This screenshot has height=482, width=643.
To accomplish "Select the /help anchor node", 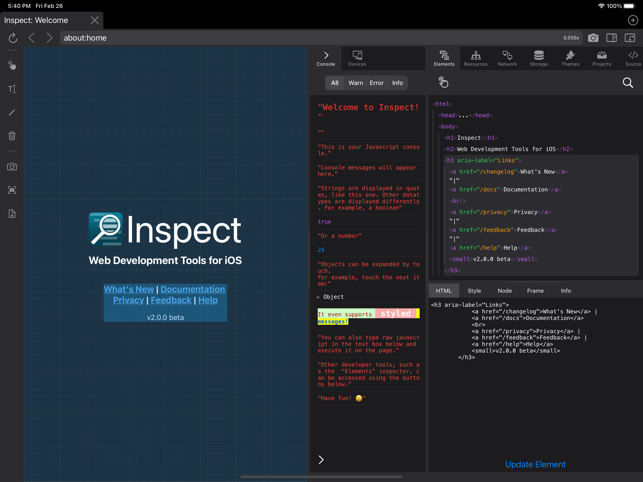I will tap(490, 248).
